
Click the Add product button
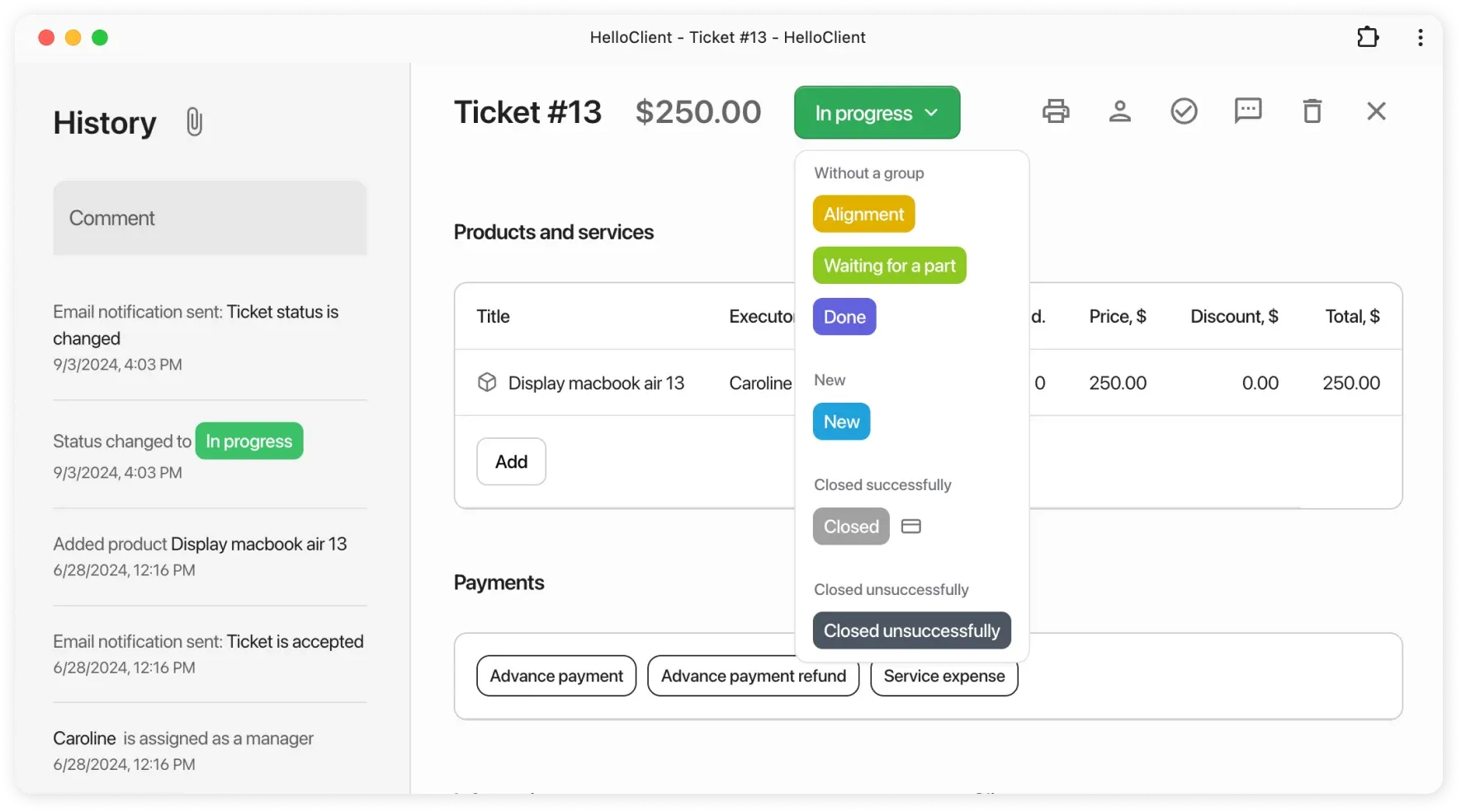click(x=511, y=462)
